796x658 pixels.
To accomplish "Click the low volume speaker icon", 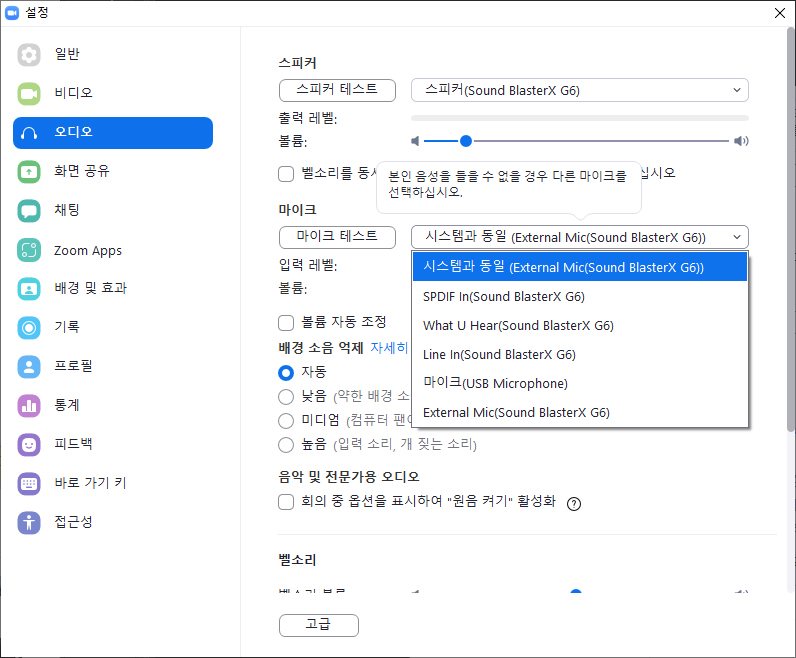I will click(415, 141).
